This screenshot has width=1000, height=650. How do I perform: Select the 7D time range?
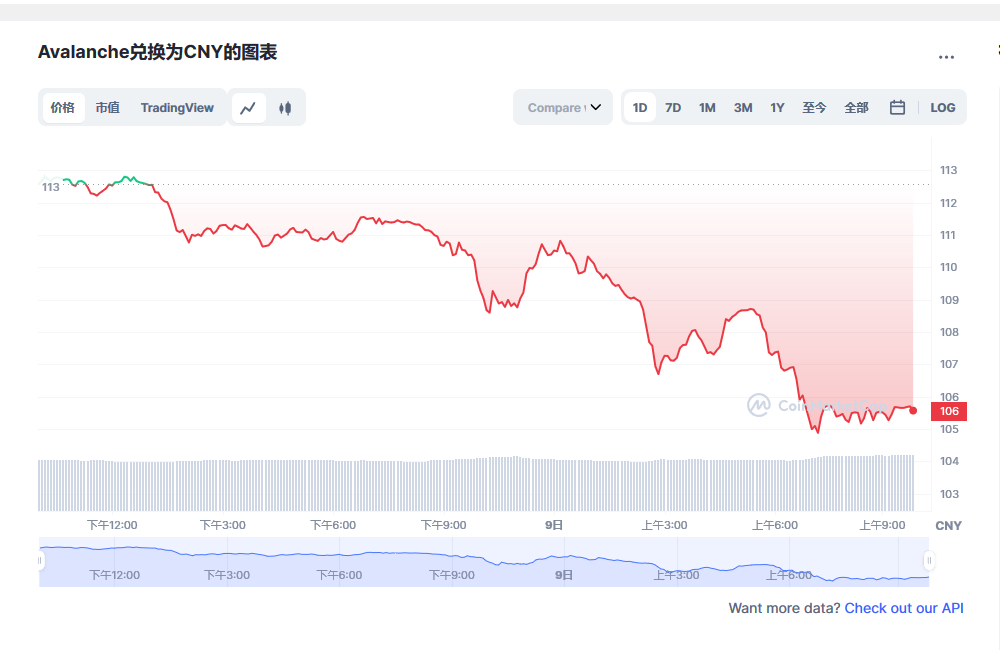click(673, 107)
